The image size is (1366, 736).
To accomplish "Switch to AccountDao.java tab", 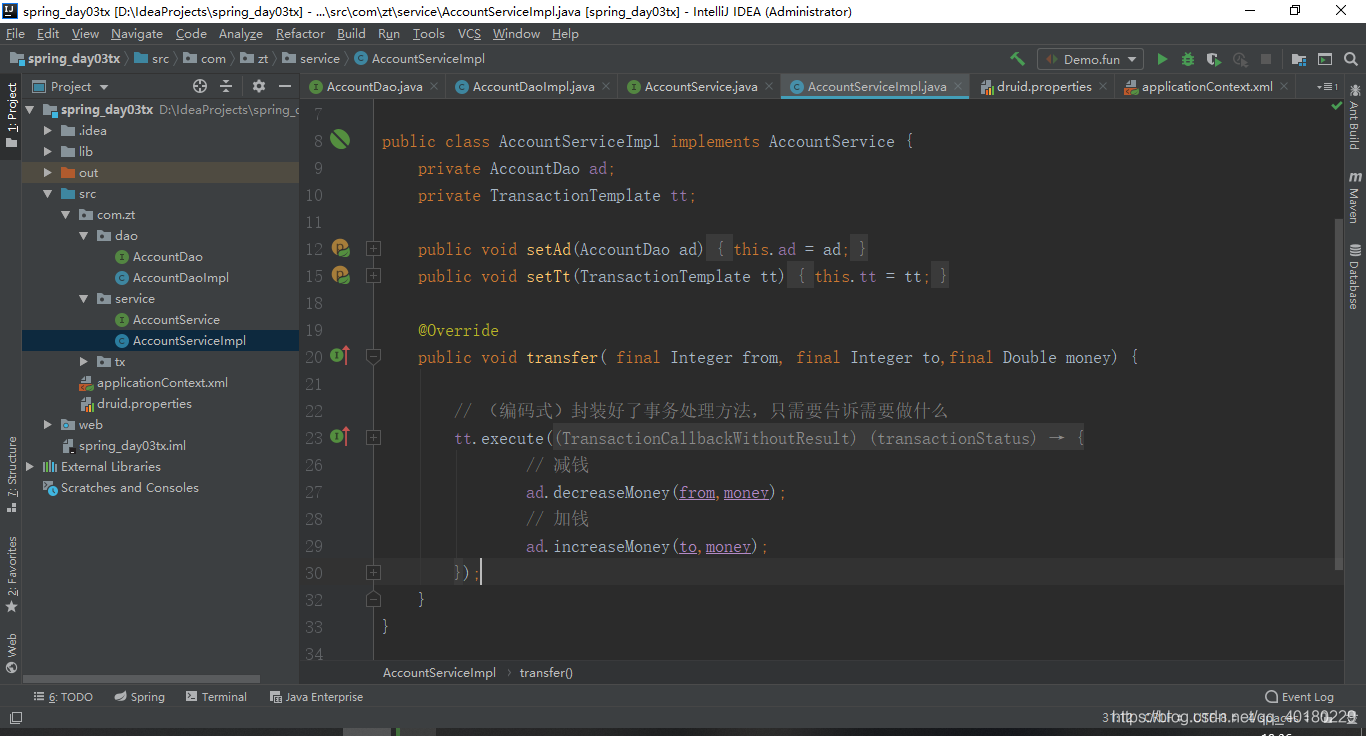I will coord(374,87).
